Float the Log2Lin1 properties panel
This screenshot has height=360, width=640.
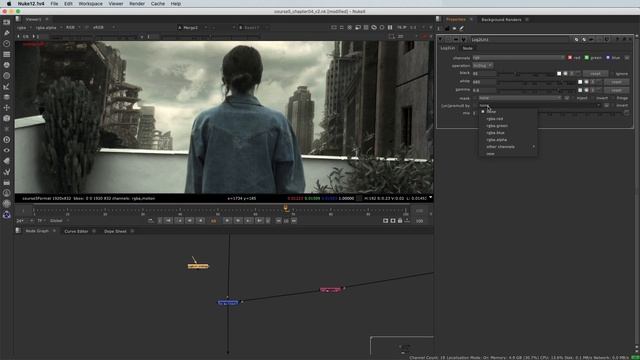(x=624, y=40)
